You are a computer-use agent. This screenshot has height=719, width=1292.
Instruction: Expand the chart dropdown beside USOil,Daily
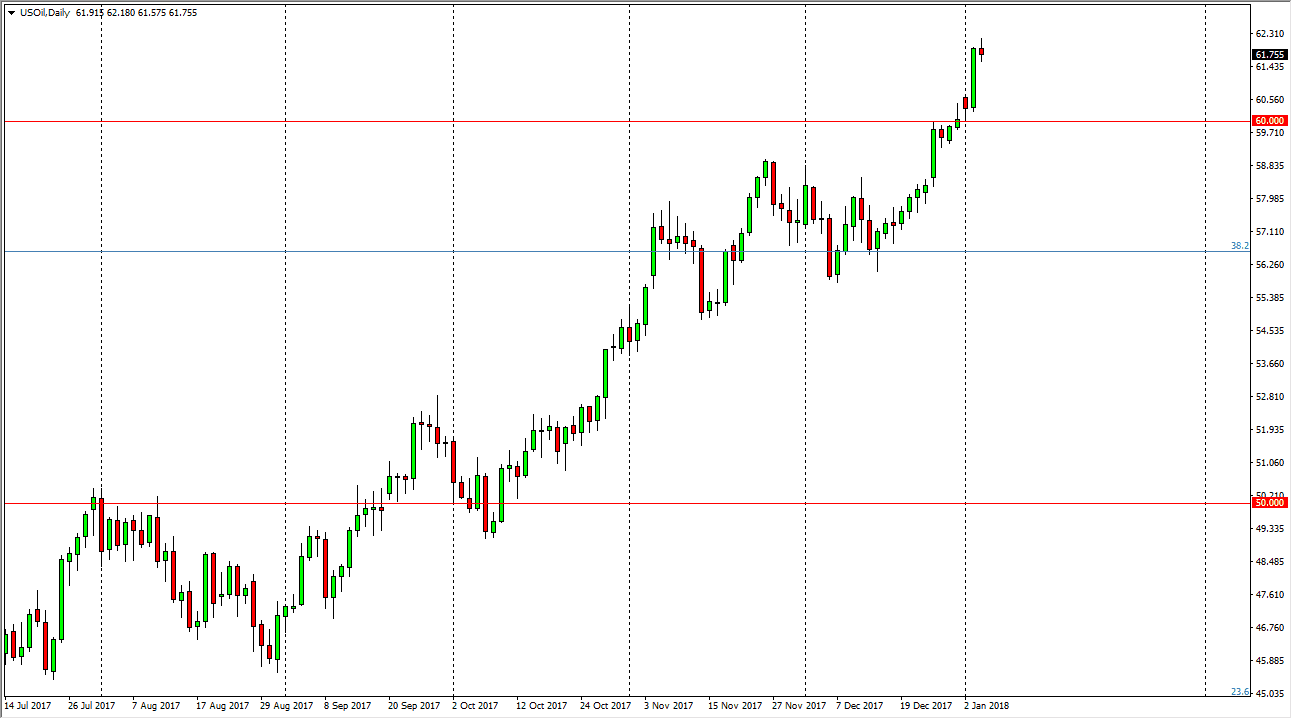10,13
